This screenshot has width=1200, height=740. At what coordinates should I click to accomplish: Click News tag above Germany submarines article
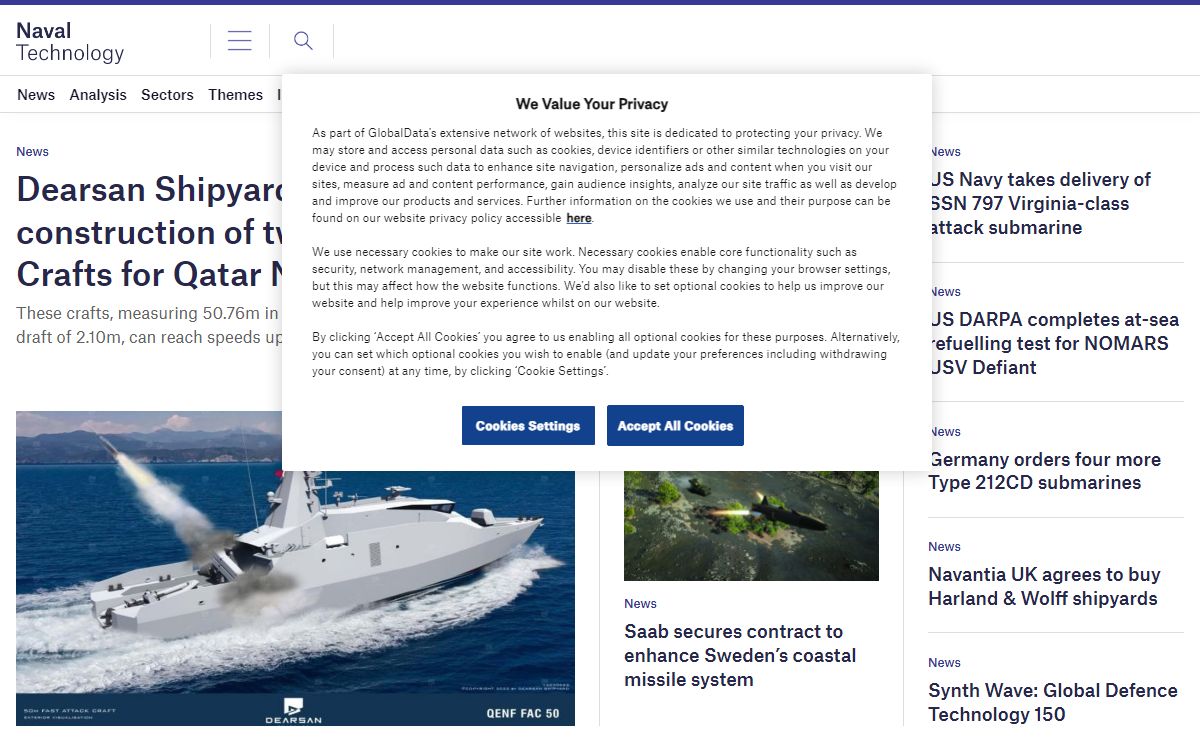pyautogui.click(x=946, y=432)
